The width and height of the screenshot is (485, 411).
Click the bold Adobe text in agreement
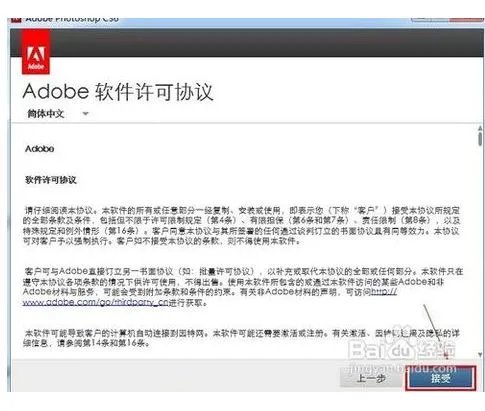[x=39, y=149]
